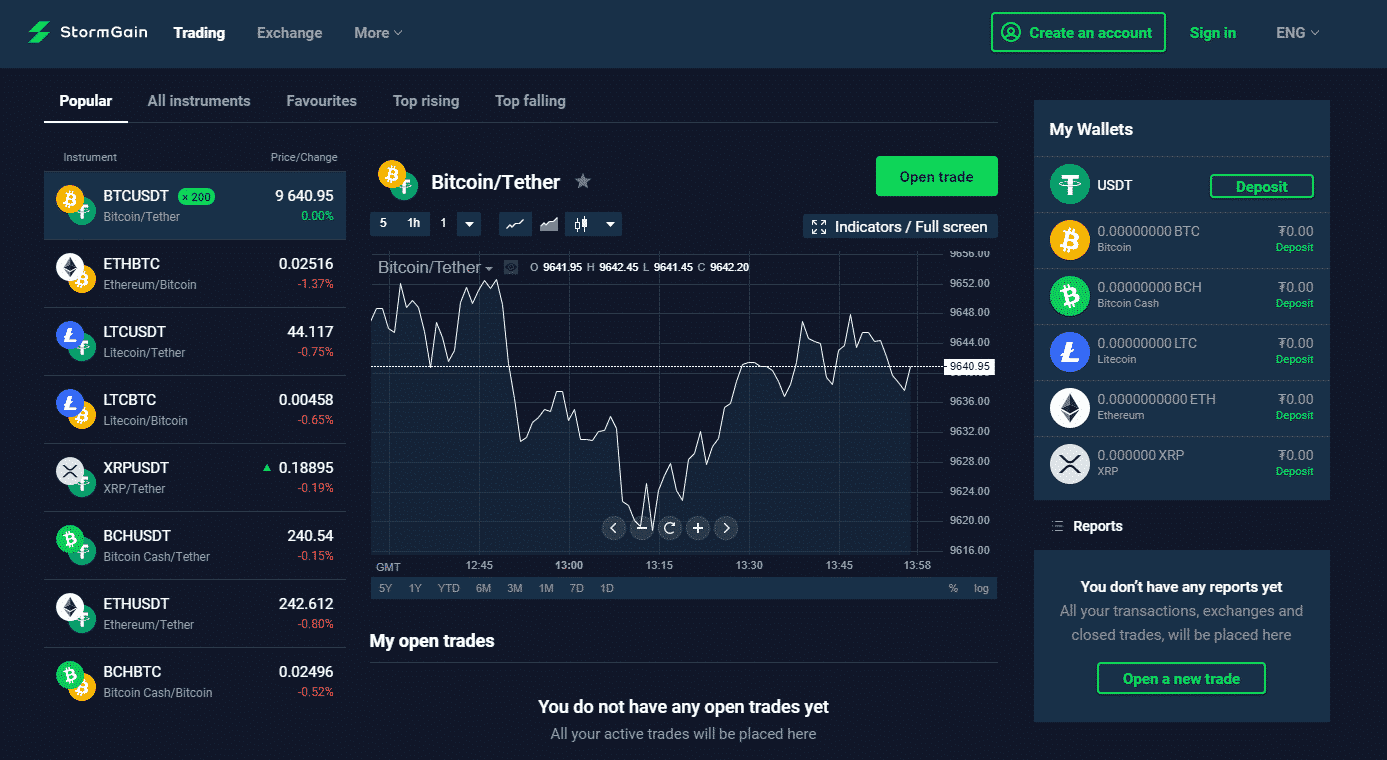The height and width of the screenshot is (760, 1387).
Task: Select the 1h interval
Action: tap(413, 224)
